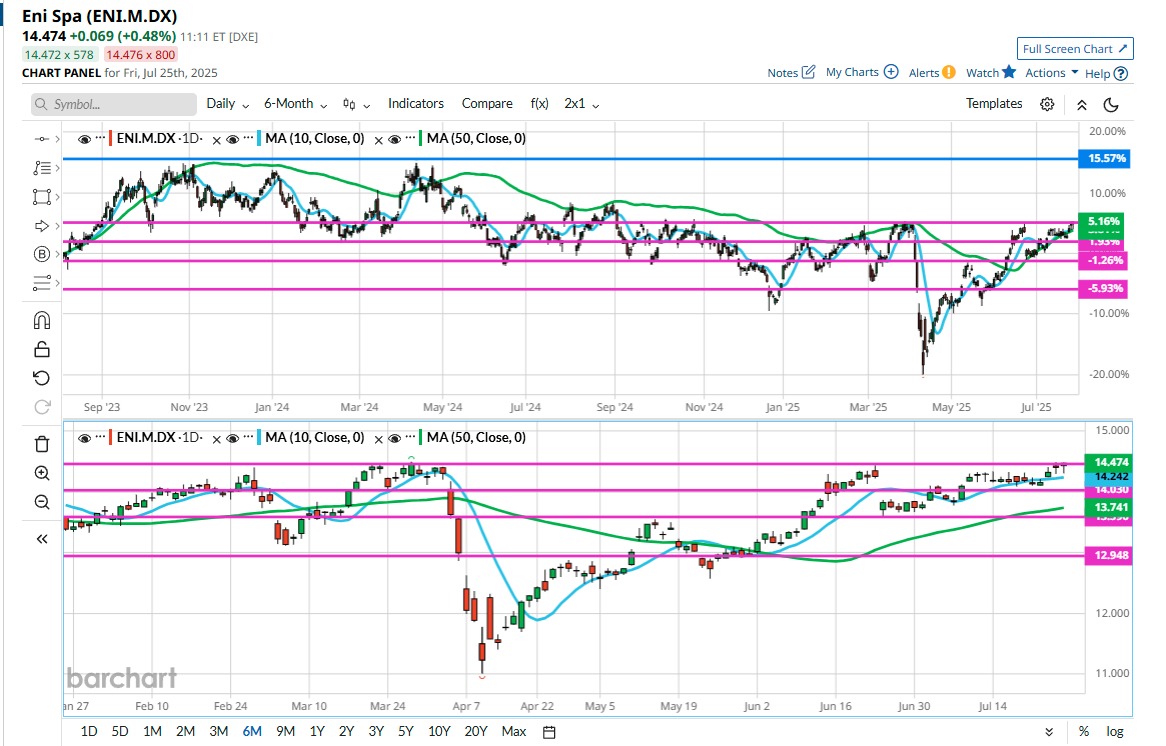The image size is (1166, 746).
Task: Hide ENI.M.DX series in bottom chart
Action: click(x=84, y=438)
